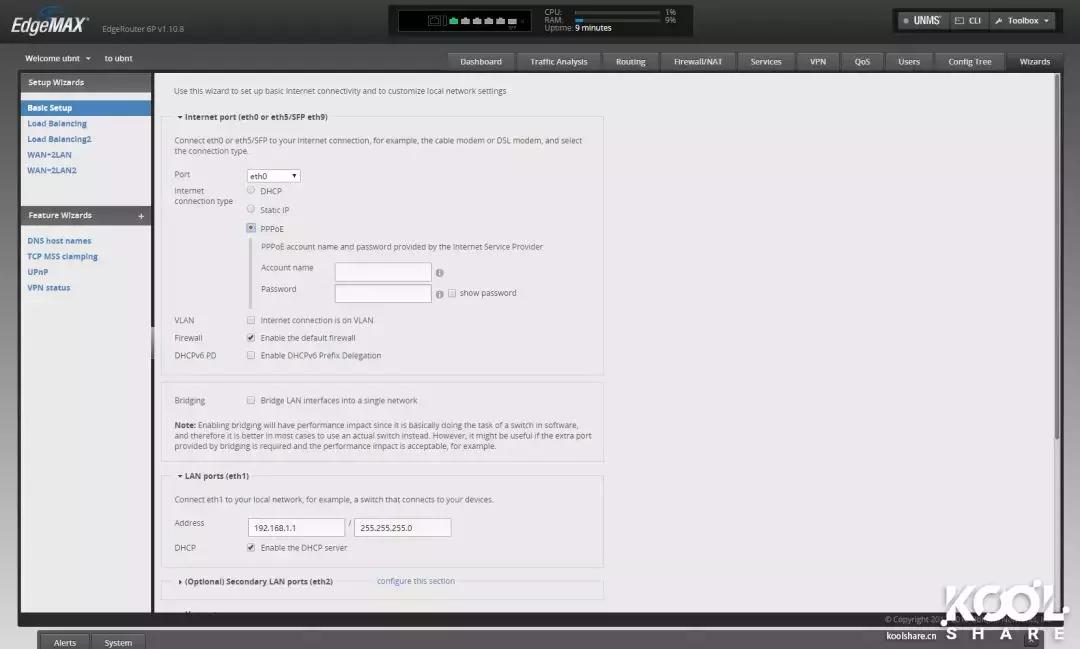
Task: Open the VPN tab
Action: [x=818, y=62]
